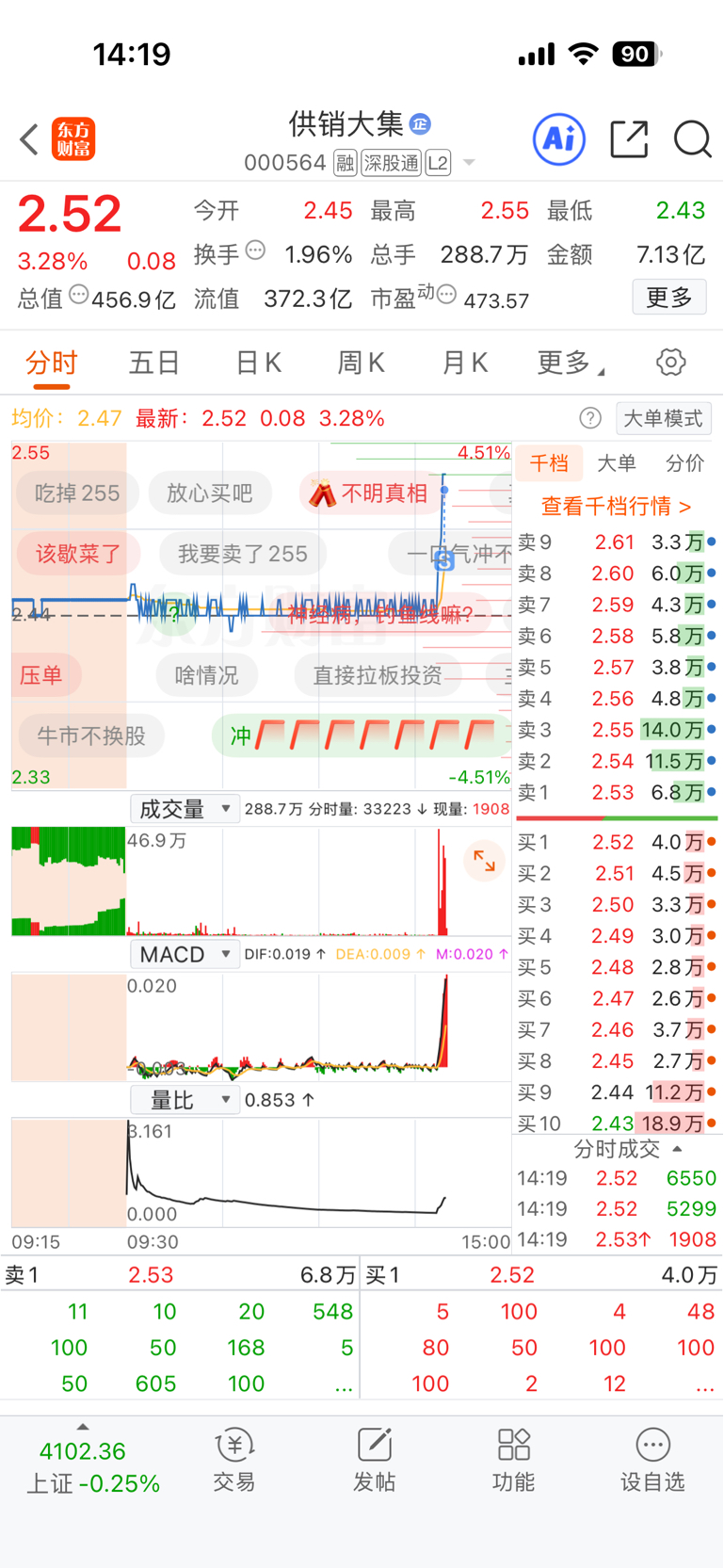Select the 买10 2.43 18.9万 row
724x1568 pixels.
click(617, 1123)
